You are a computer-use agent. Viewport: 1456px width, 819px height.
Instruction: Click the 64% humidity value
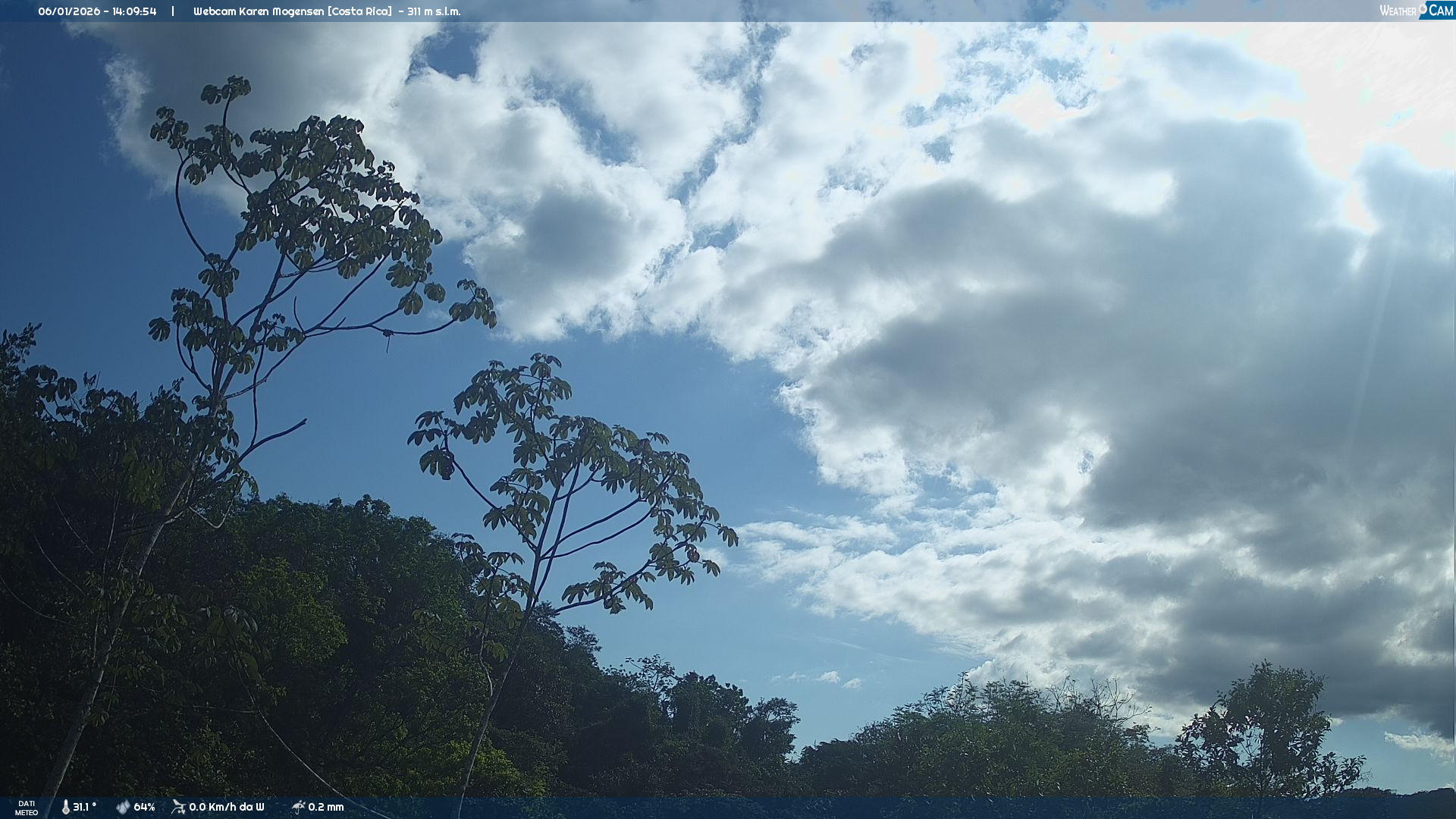coord(144,807)
